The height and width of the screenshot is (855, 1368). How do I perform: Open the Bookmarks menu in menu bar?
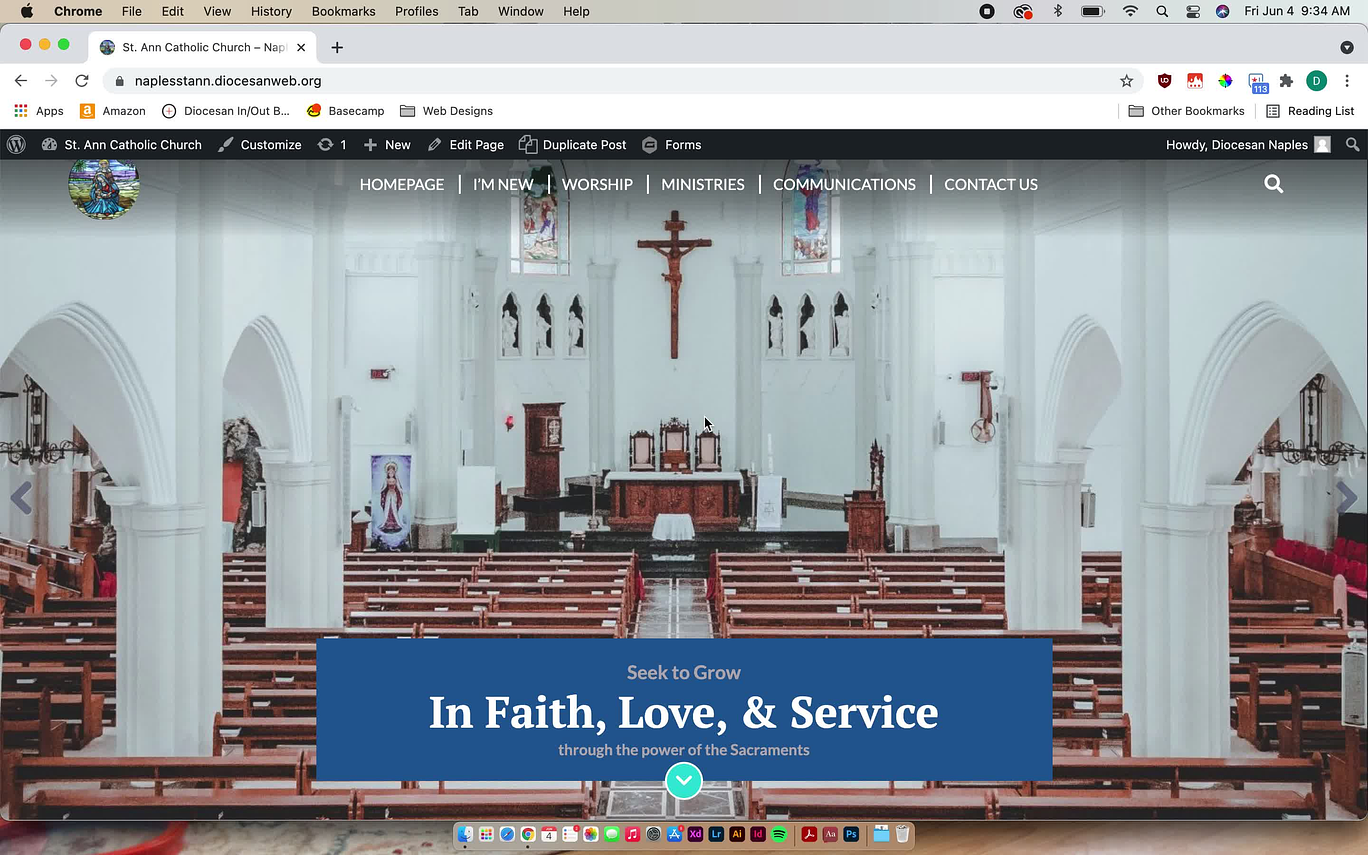[343, 11]
